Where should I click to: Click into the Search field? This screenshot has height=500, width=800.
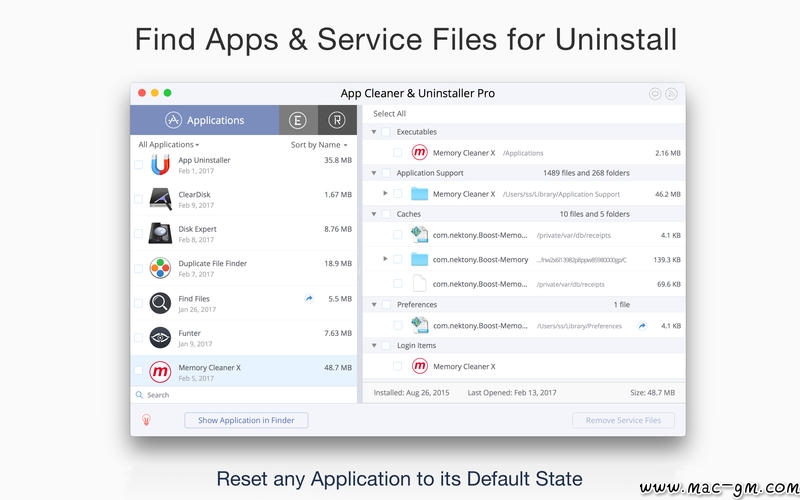[x=244, y=395]
